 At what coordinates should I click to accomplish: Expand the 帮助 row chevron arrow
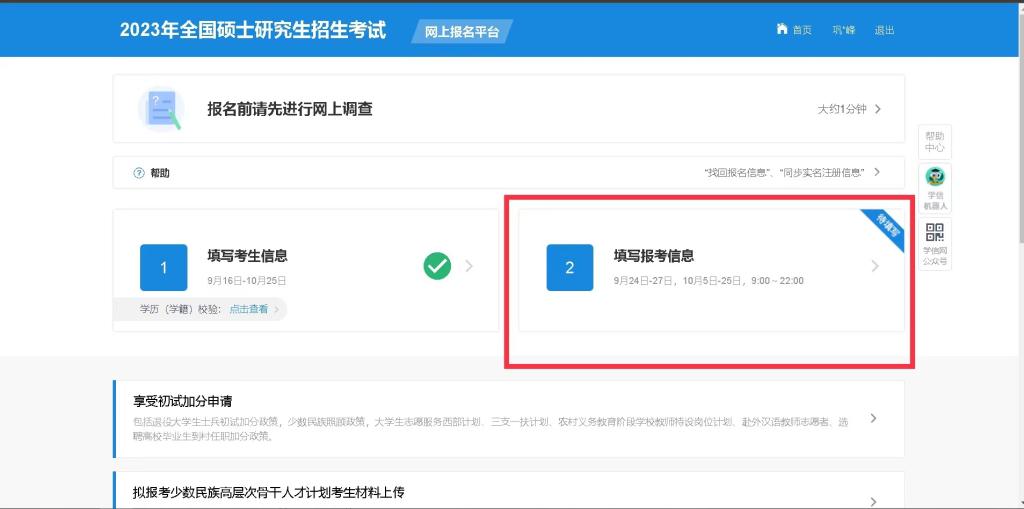tap(877, 172)
